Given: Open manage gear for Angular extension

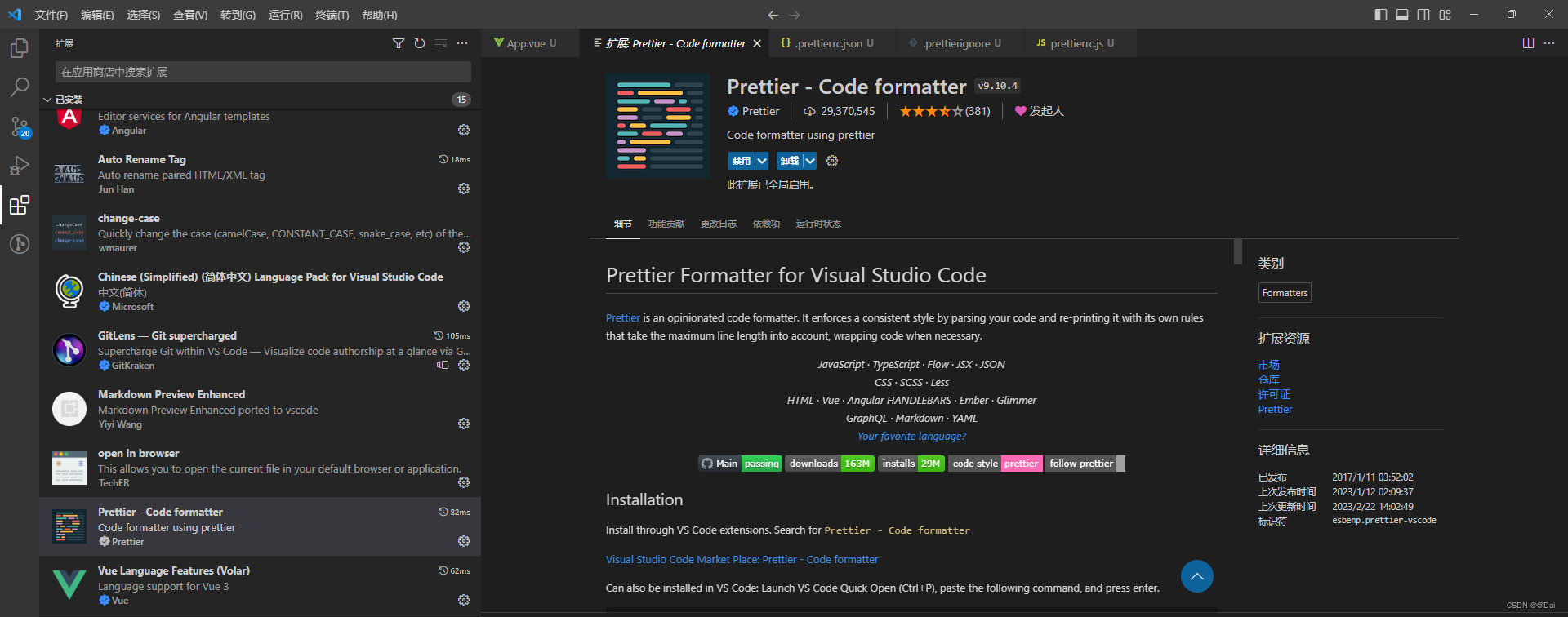Looking at the screenshot, I should tap(464, 130).
